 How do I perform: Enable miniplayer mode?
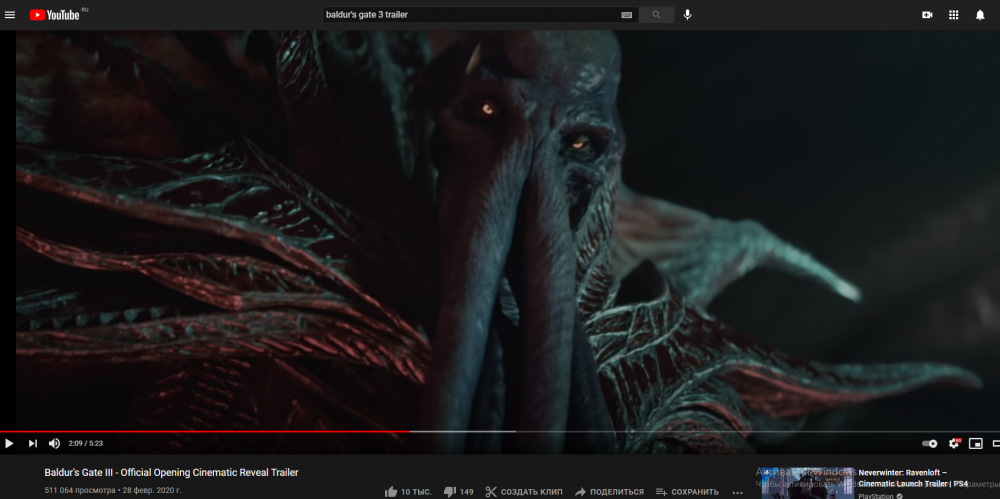click(x=976, y=443)
